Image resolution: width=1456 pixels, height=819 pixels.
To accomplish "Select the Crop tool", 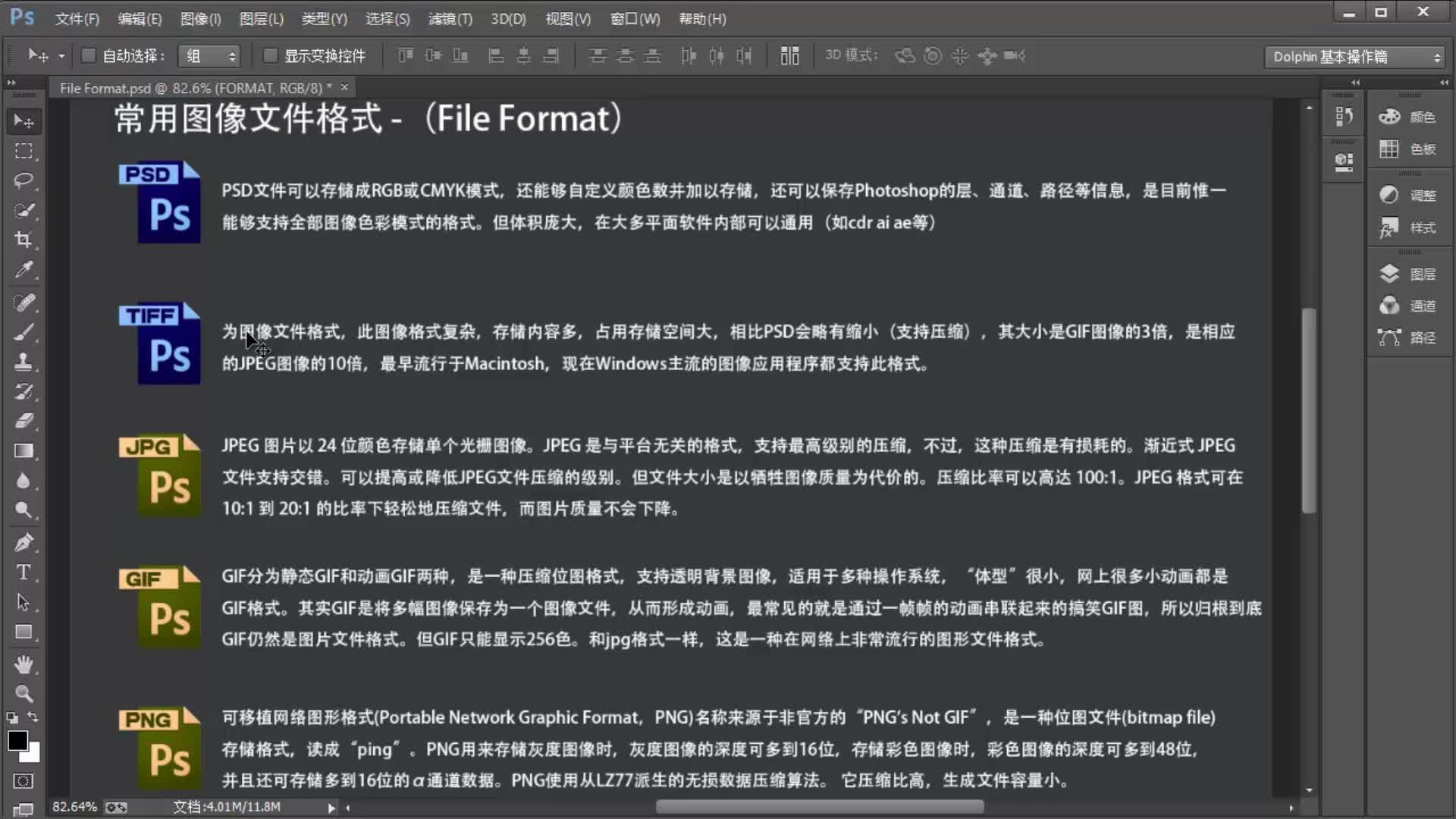I will click(x=23, y=240).
